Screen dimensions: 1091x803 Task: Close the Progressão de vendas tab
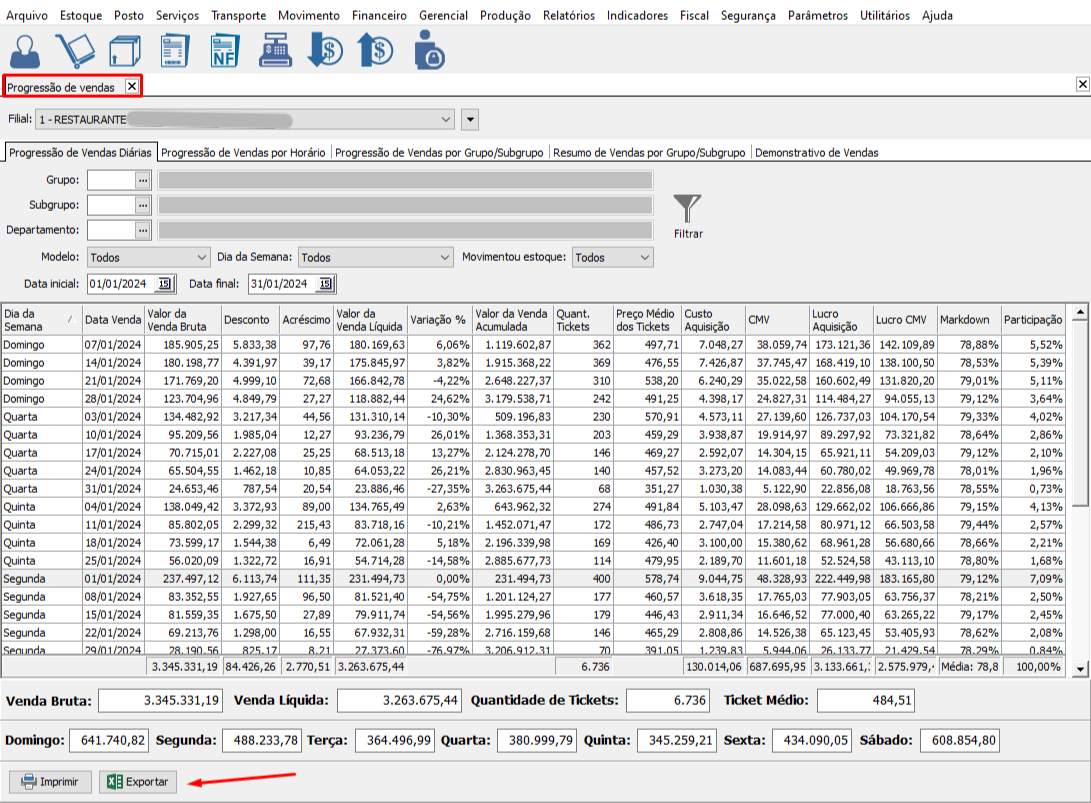coord(131,87)
